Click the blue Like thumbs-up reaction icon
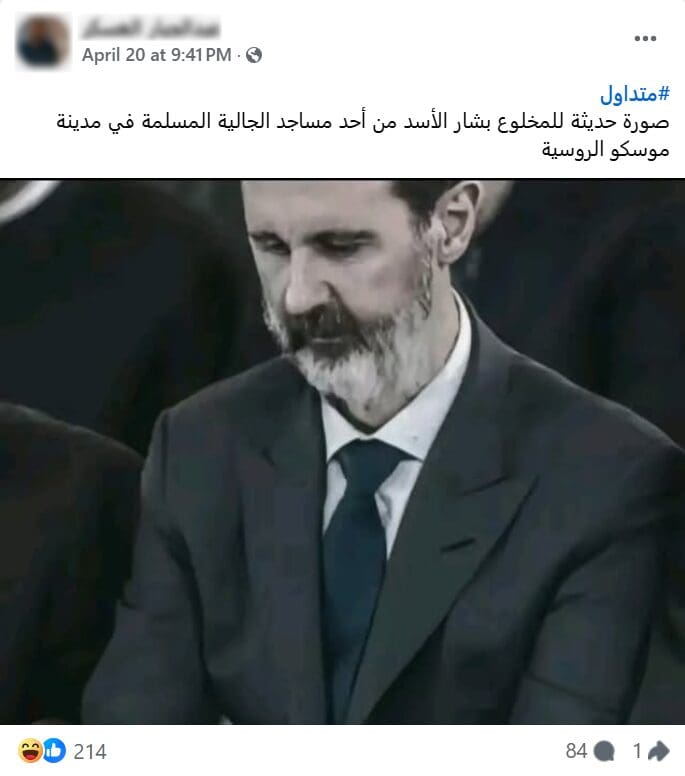This screenshot has height=776, width=685. (x=54, y=750)
